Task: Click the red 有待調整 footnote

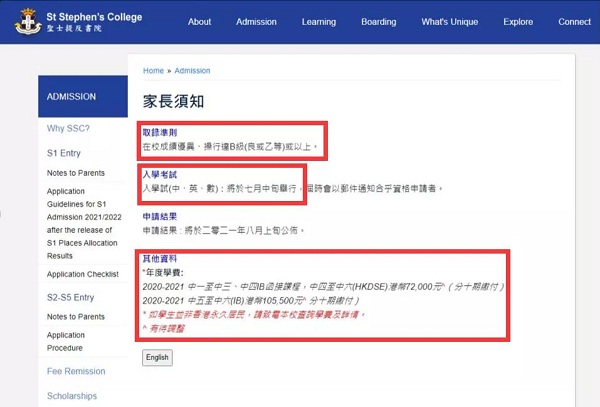Action: (x=164, y=329)
